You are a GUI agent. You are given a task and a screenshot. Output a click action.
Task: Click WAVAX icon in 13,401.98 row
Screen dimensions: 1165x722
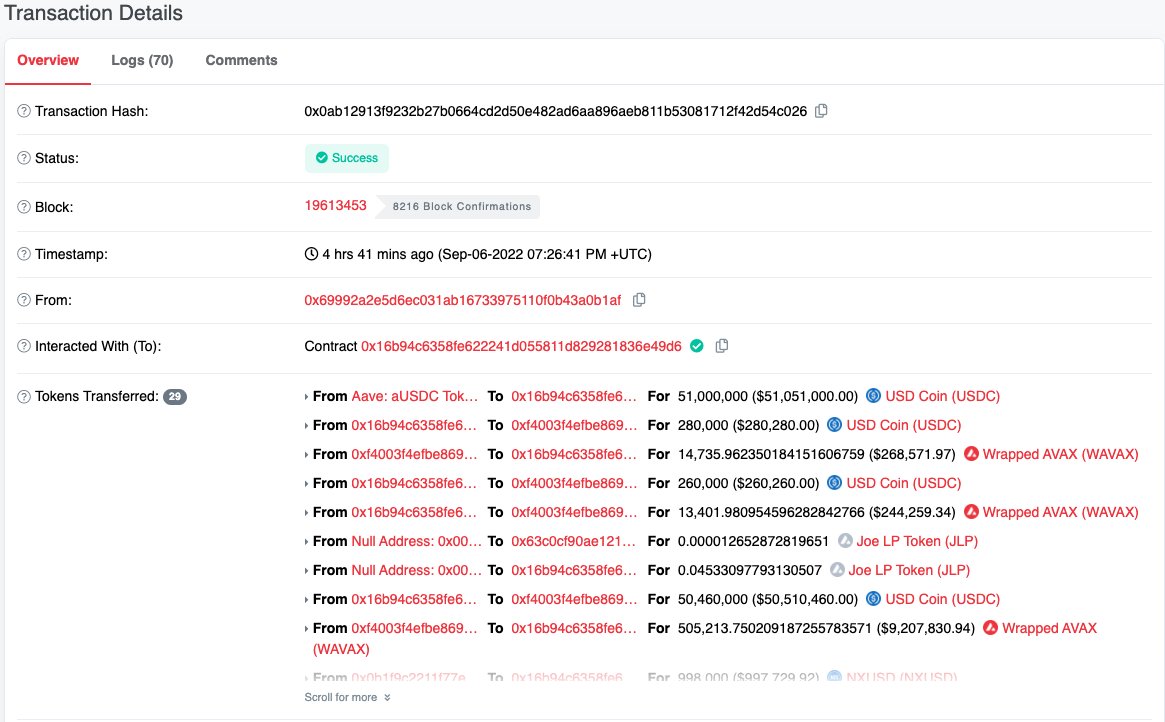pos(971,512)
